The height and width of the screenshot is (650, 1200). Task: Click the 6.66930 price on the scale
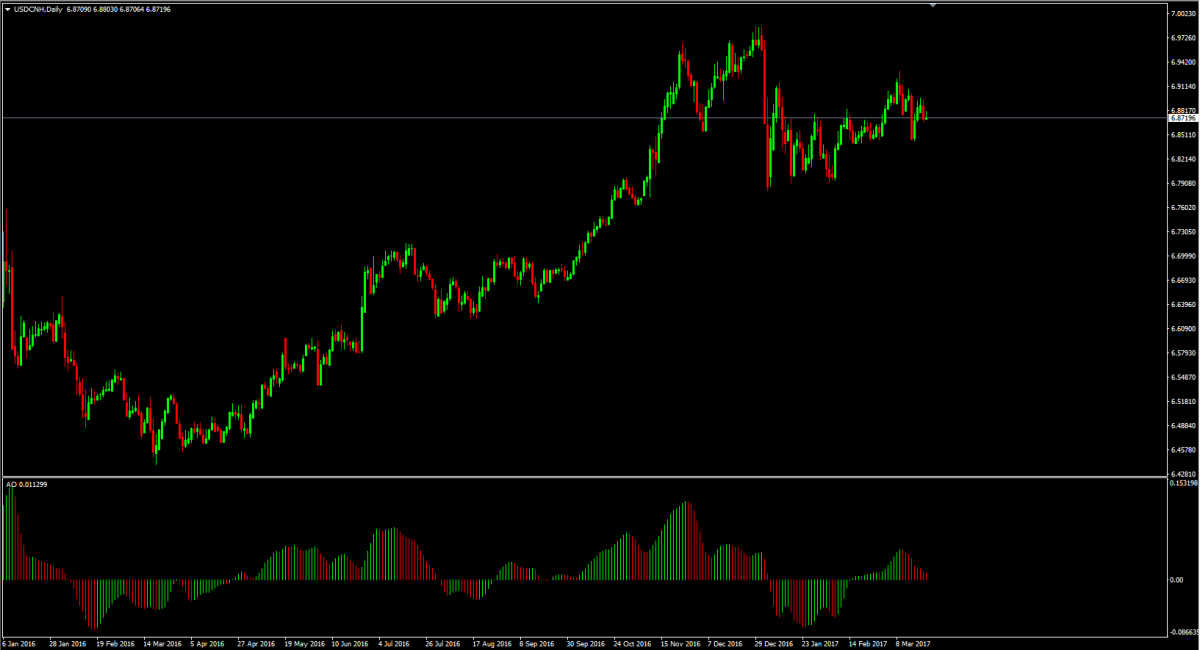click(1183, 280)
